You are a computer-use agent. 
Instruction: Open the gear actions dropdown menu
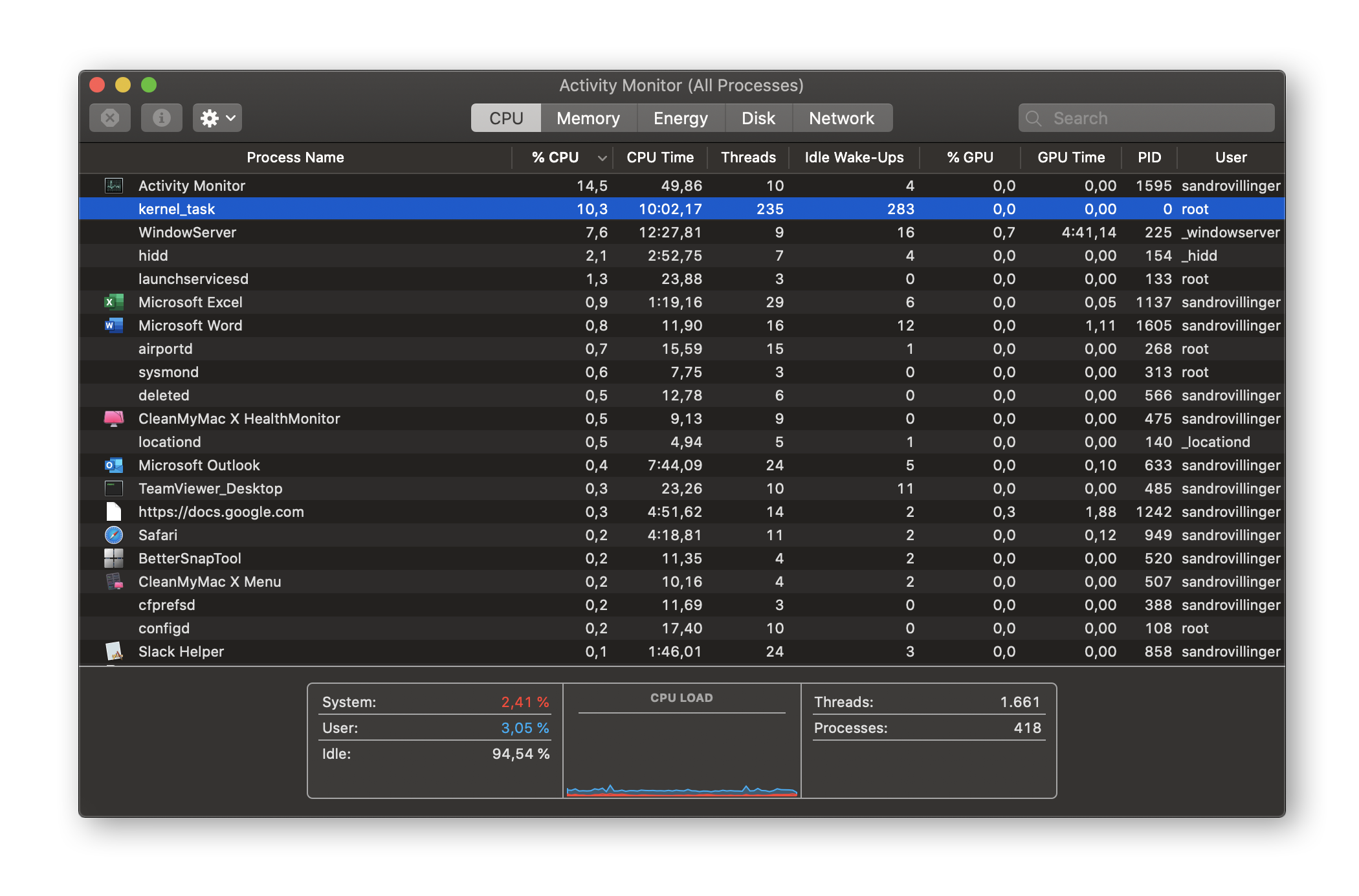click(217, 118)
